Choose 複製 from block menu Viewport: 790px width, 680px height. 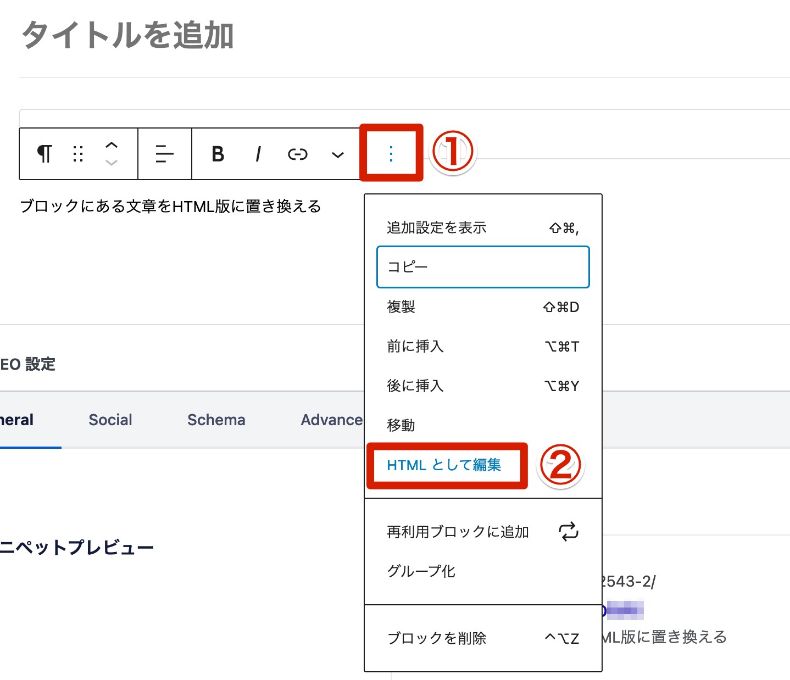483,307
